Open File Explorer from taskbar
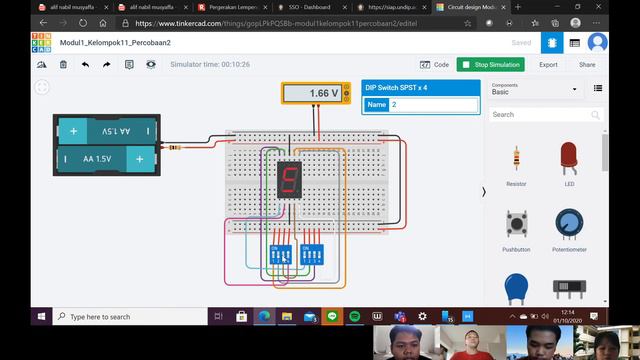Viewport: 640px width, 360px height. click(x=287, y=316)
